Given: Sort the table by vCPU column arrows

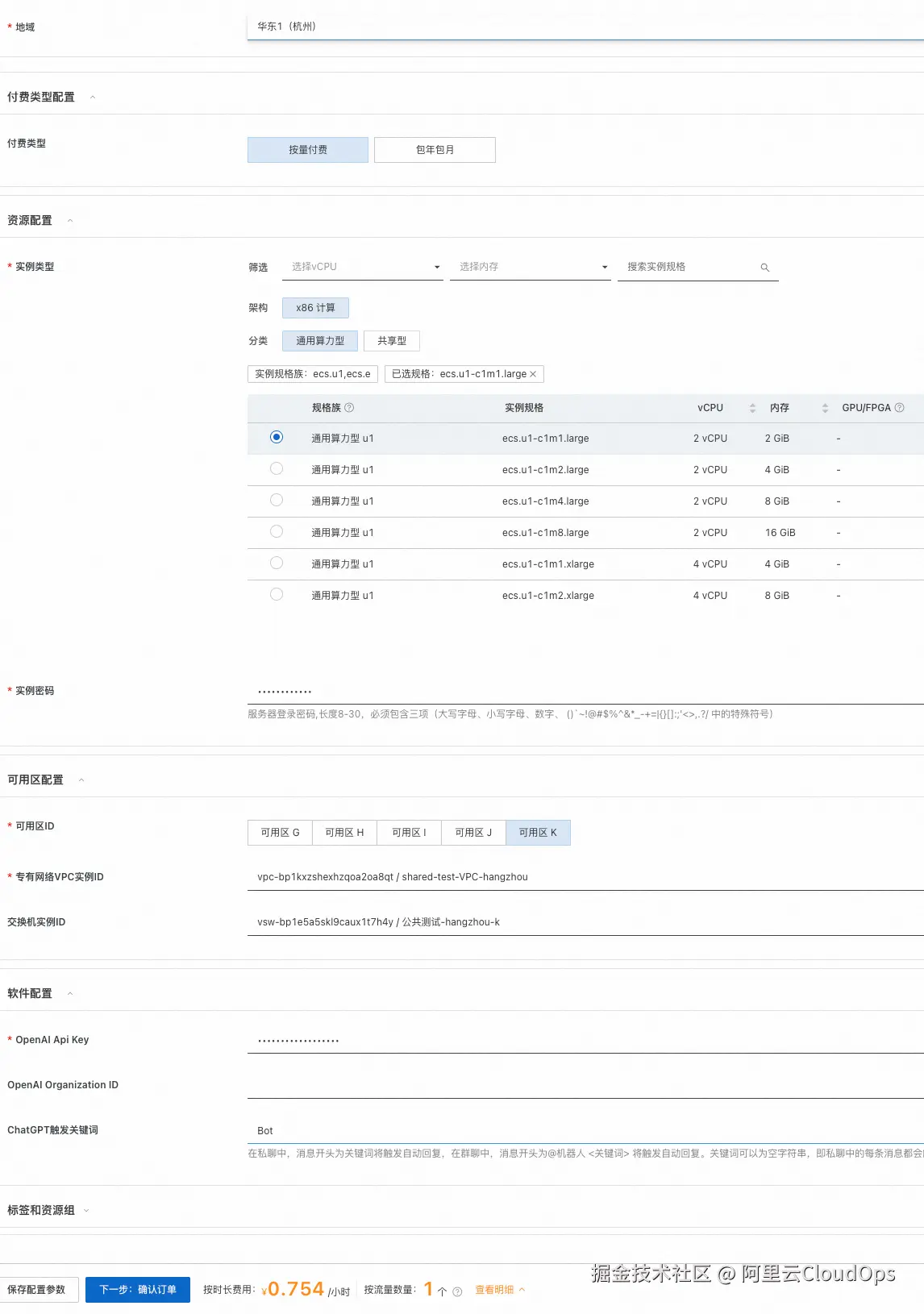Looking at the screenshot, I should pyautogui.click(x=752, y=408).
